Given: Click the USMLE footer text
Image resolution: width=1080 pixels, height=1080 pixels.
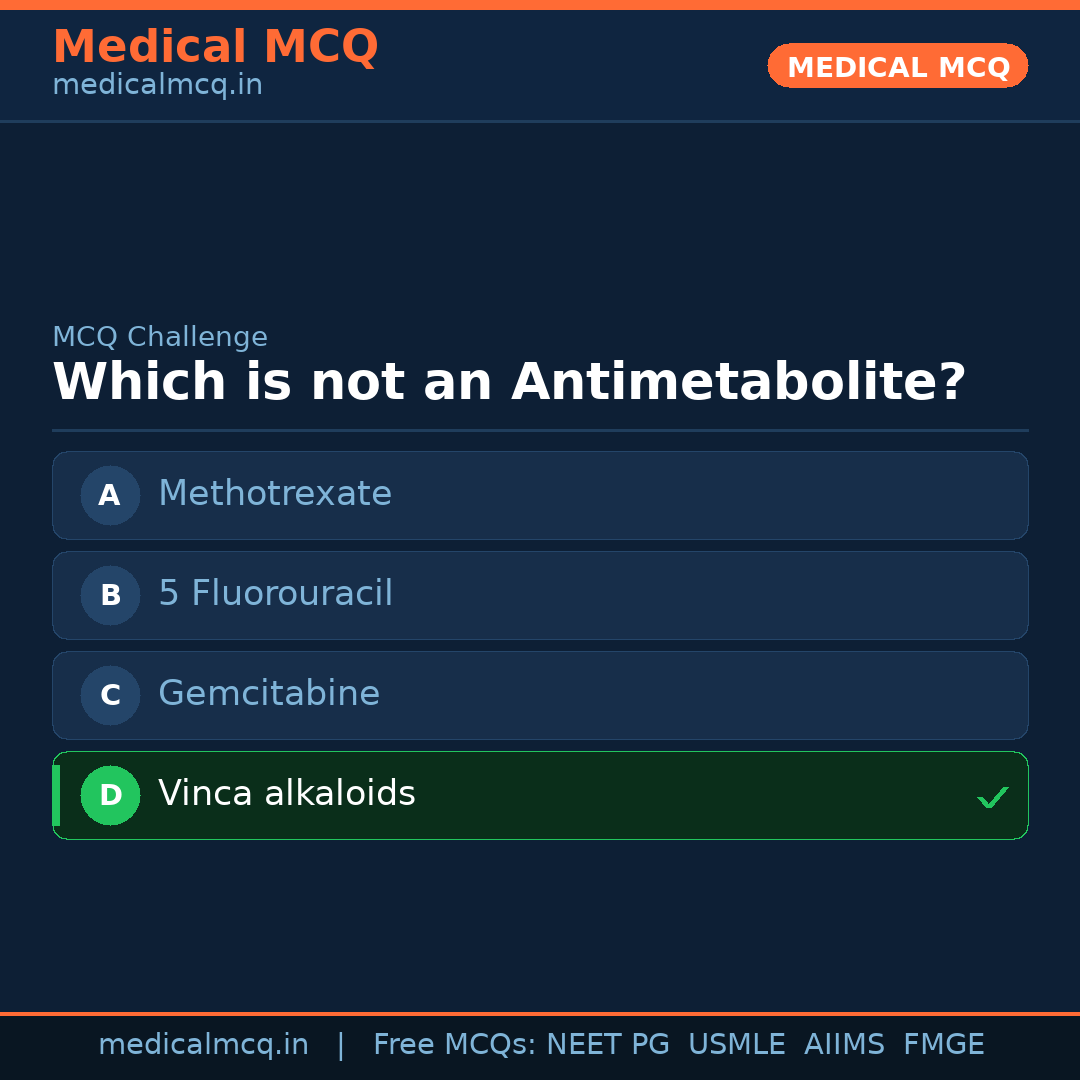Looking at the screenshot, I should click(x=736, y=1045).
